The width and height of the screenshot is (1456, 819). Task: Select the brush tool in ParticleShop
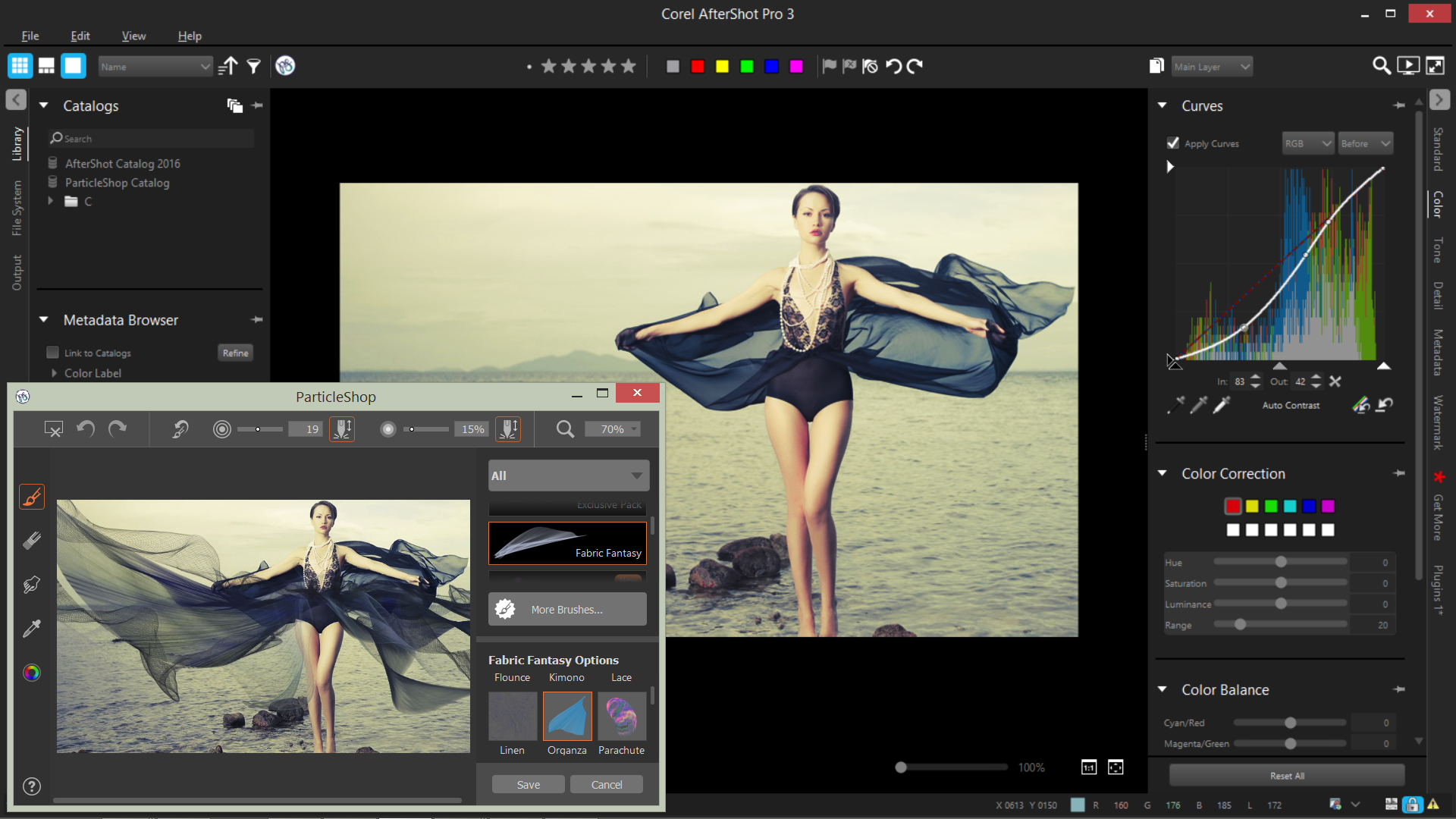click(32, 497)
